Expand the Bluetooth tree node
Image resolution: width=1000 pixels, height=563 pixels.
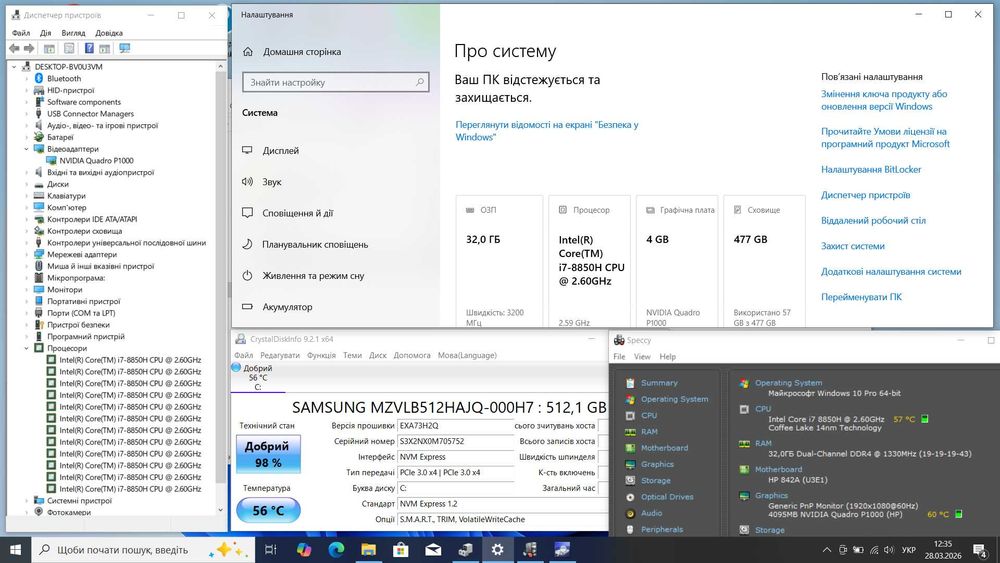(27, 78)
